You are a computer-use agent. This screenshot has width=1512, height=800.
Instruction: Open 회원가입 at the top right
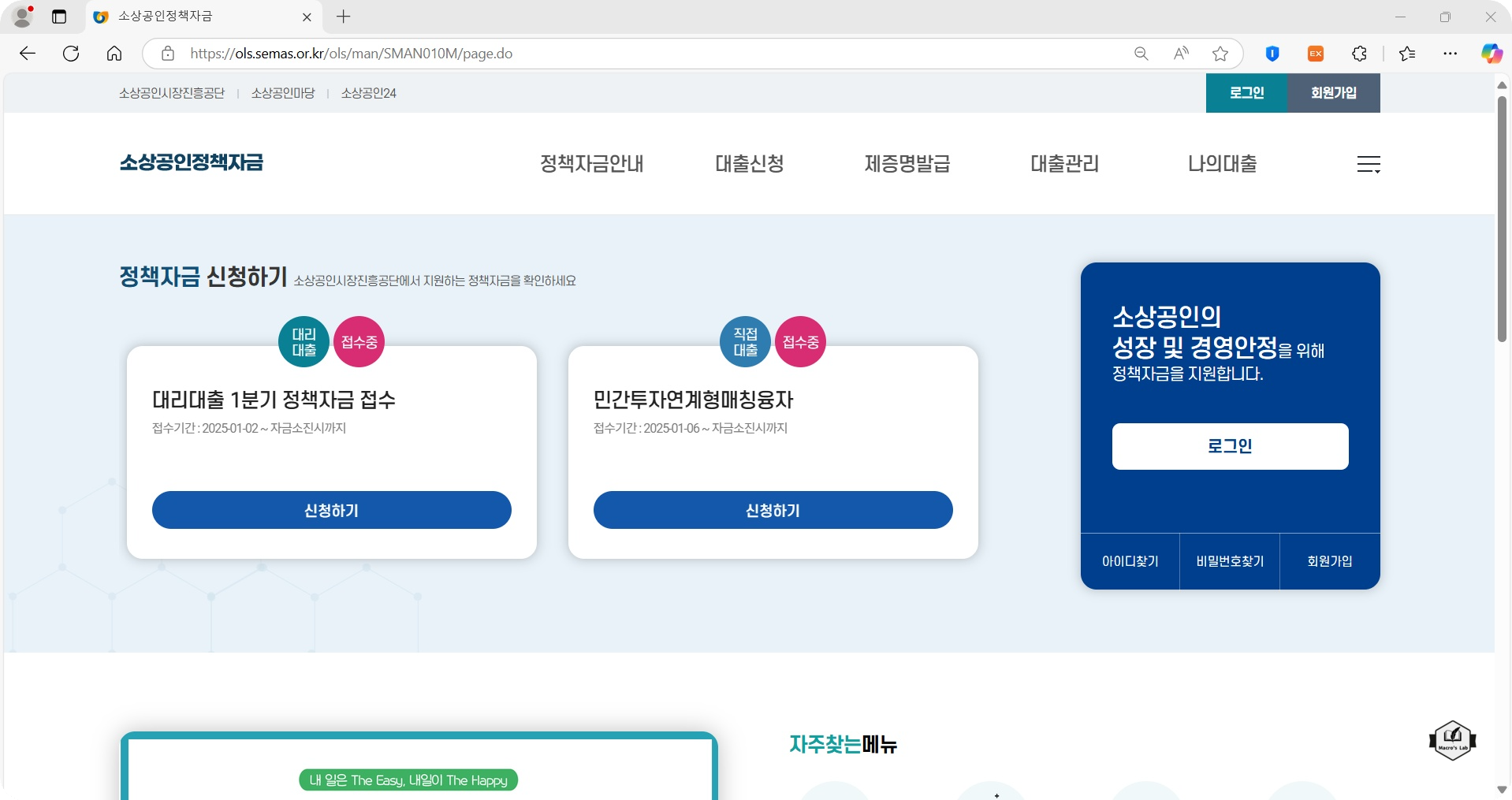pyautogui.click(x=1333, y=93)
